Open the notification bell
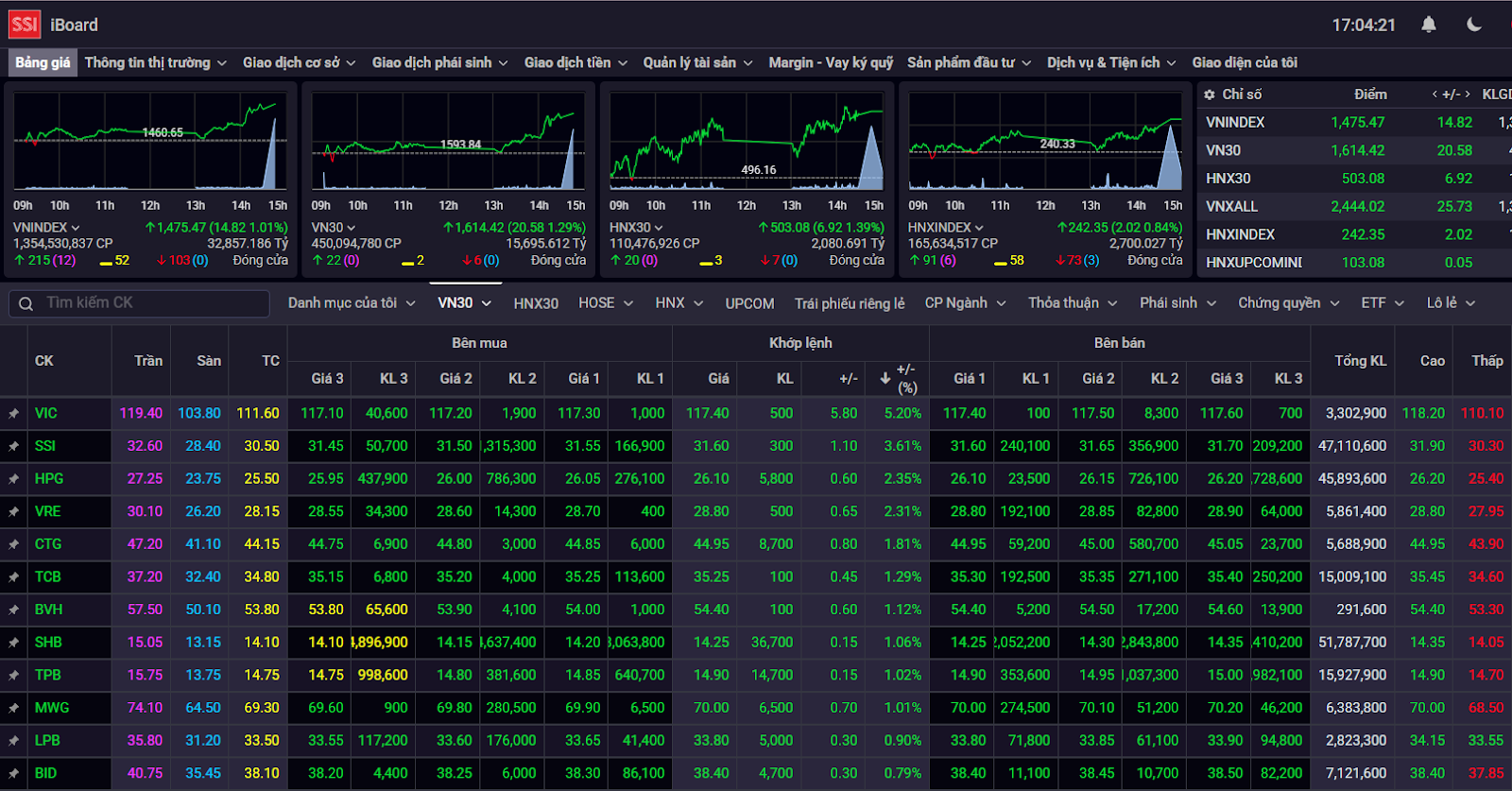Viewport: 1512px width, 791px height. click(1429, 25)
